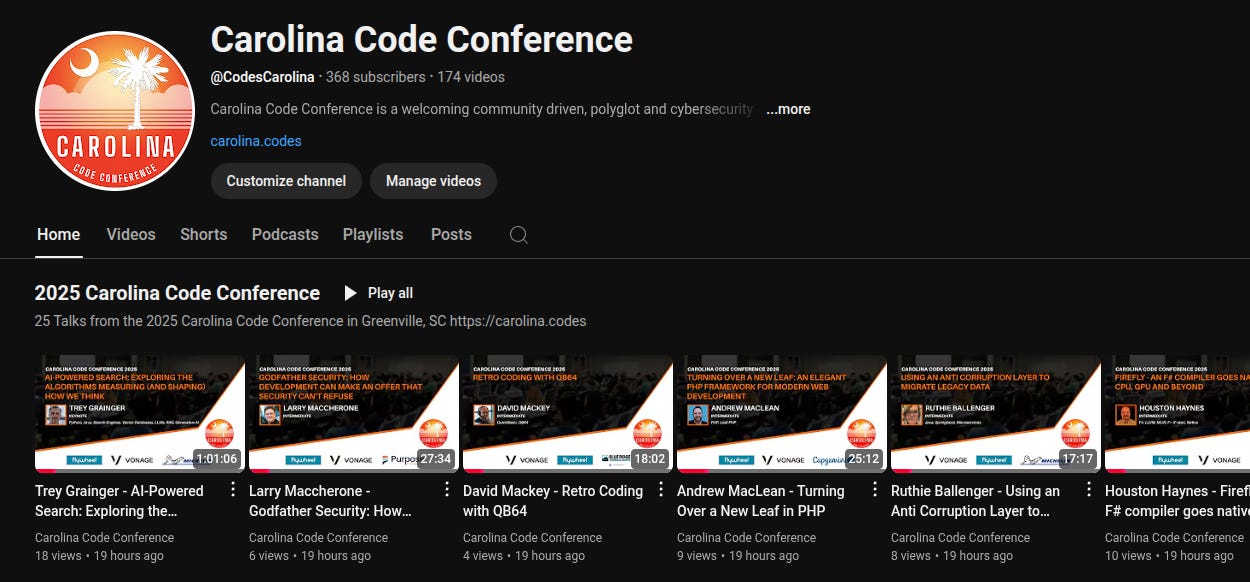This screenshot has width=1250, height=582.
Task: Click channel name under David Mackey video
Action: click(x=532, y=538)
